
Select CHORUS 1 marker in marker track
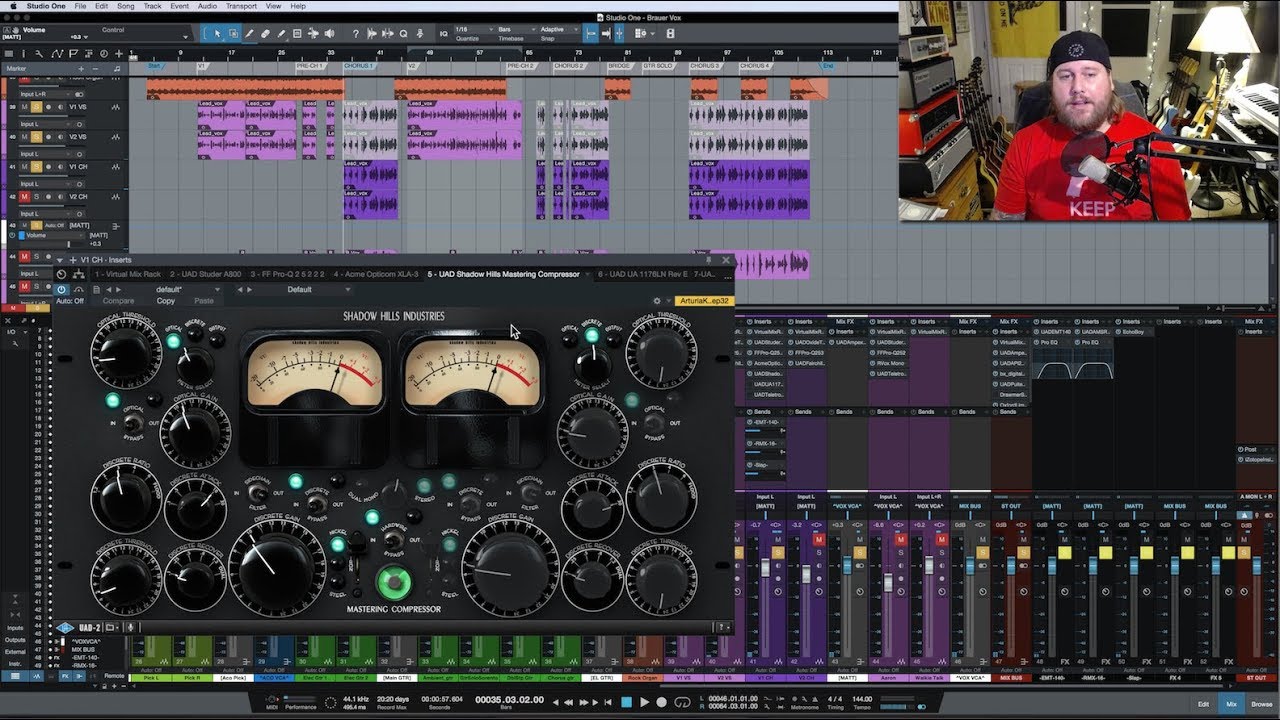pyautogui.click(x=358, y=66)
